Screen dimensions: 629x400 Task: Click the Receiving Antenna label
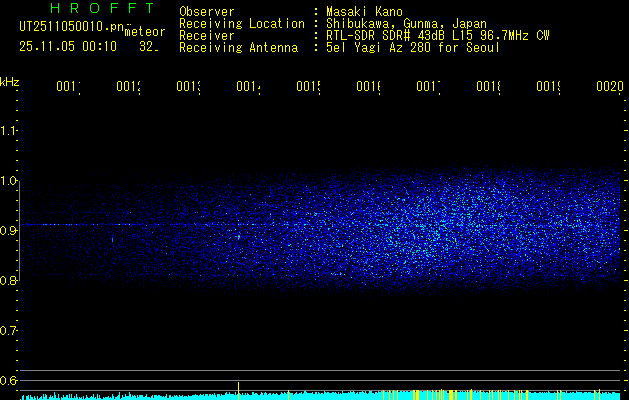(x=239, y=48)
